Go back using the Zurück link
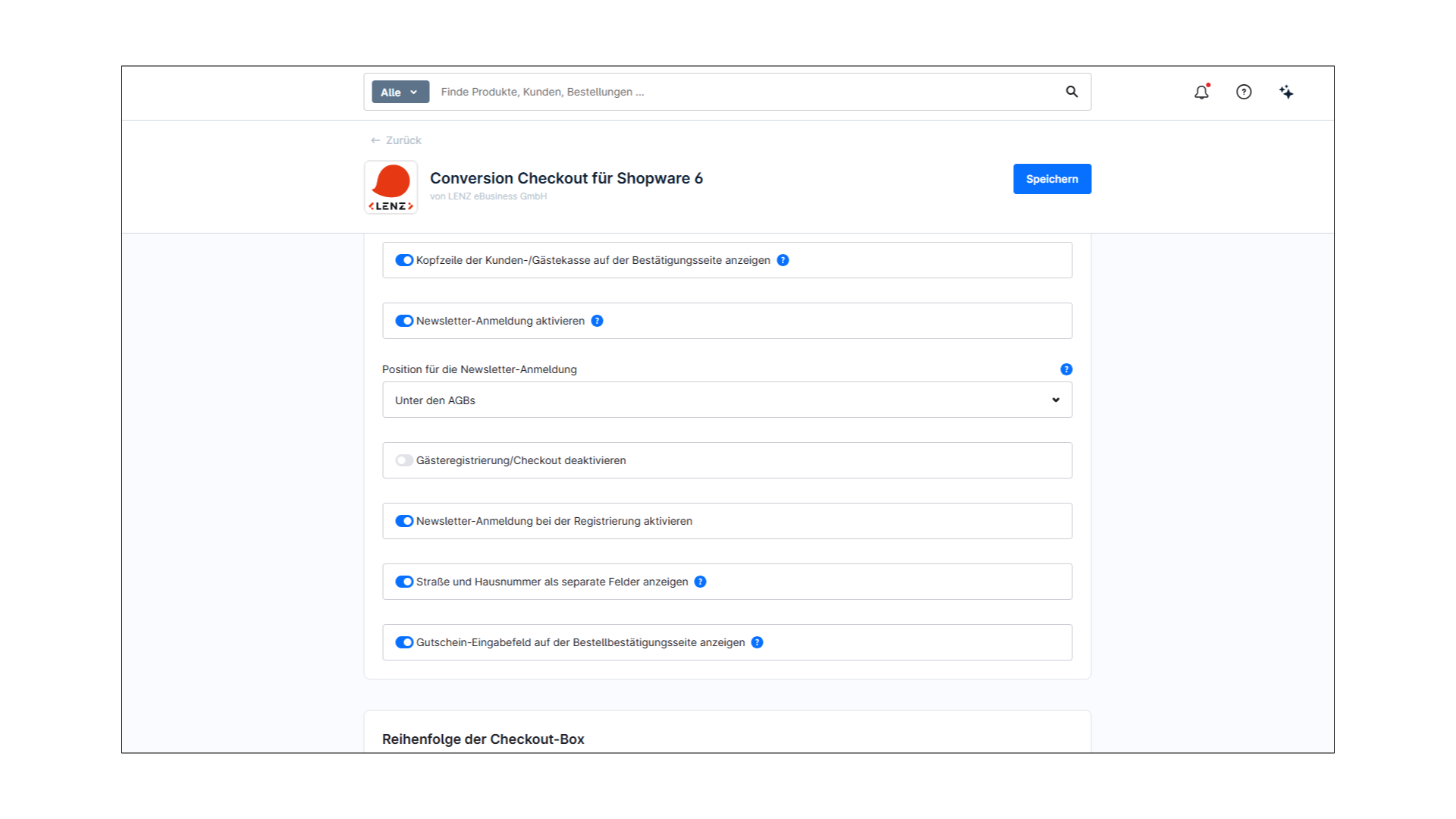The width and height of the screenshot is (1456, 819). (396, 140)
